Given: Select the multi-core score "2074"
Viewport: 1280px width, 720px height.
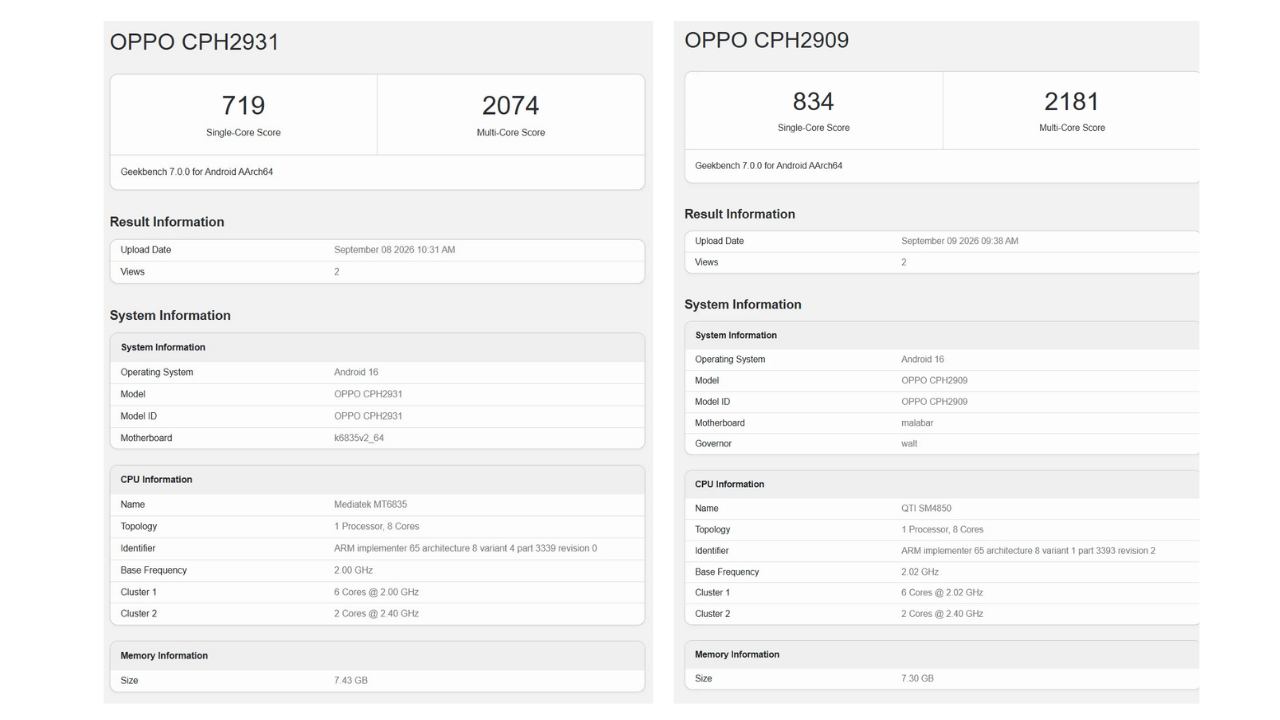Looking at the screenshot, I should coord(510,105).
